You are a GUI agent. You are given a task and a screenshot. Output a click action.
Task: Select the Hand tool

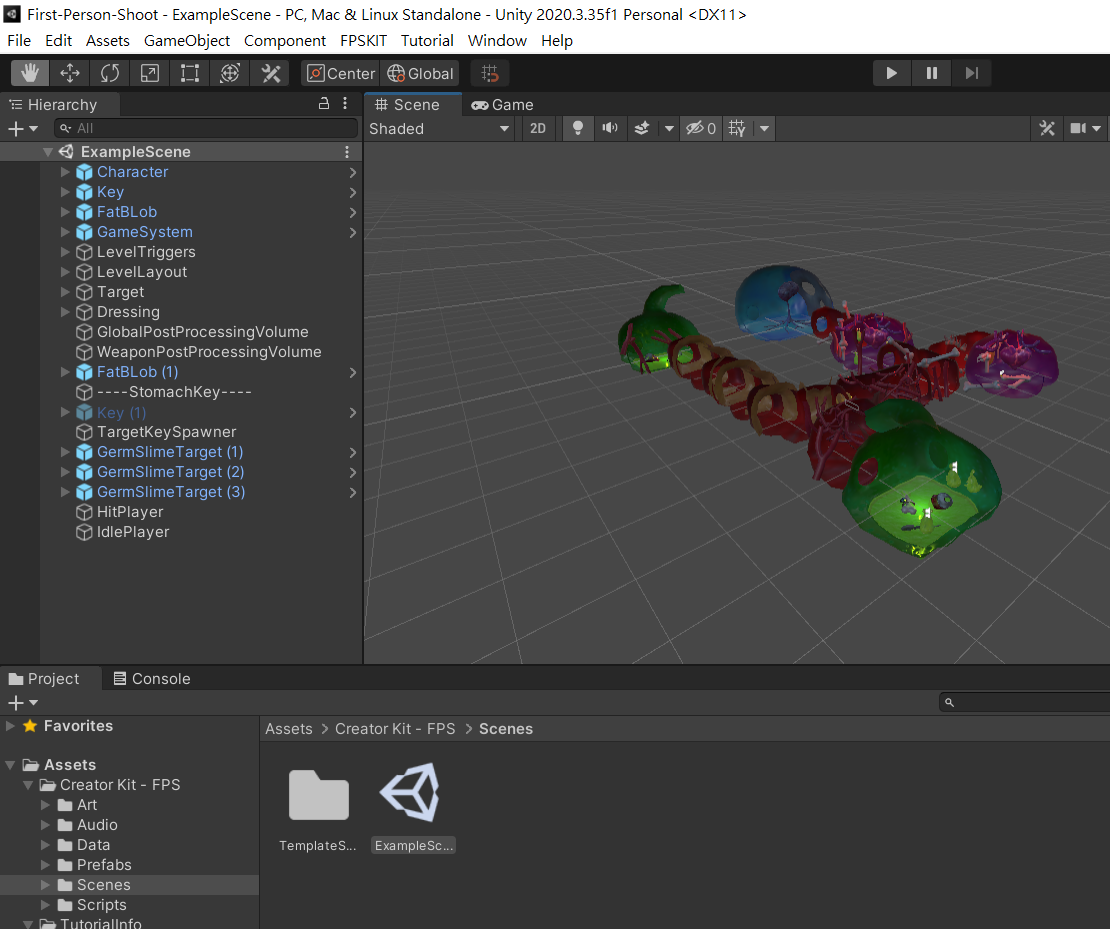(x=30, y=73)
